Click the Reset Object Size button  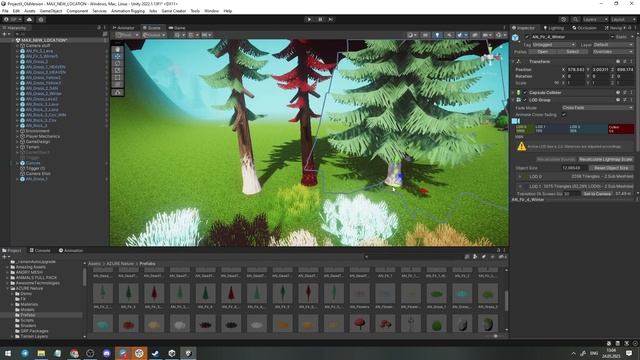pyautogui.click(x=611, y=168)
